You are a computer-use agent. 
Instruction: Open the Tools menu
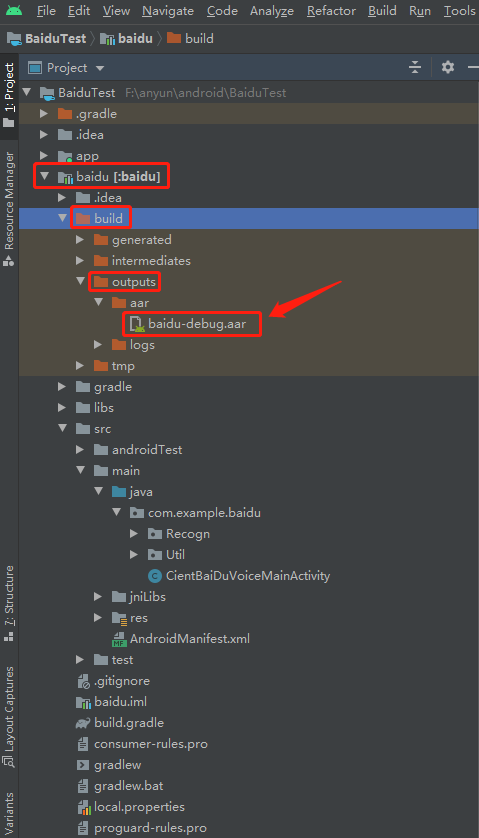pyautogui.click(x=460, y=11)
